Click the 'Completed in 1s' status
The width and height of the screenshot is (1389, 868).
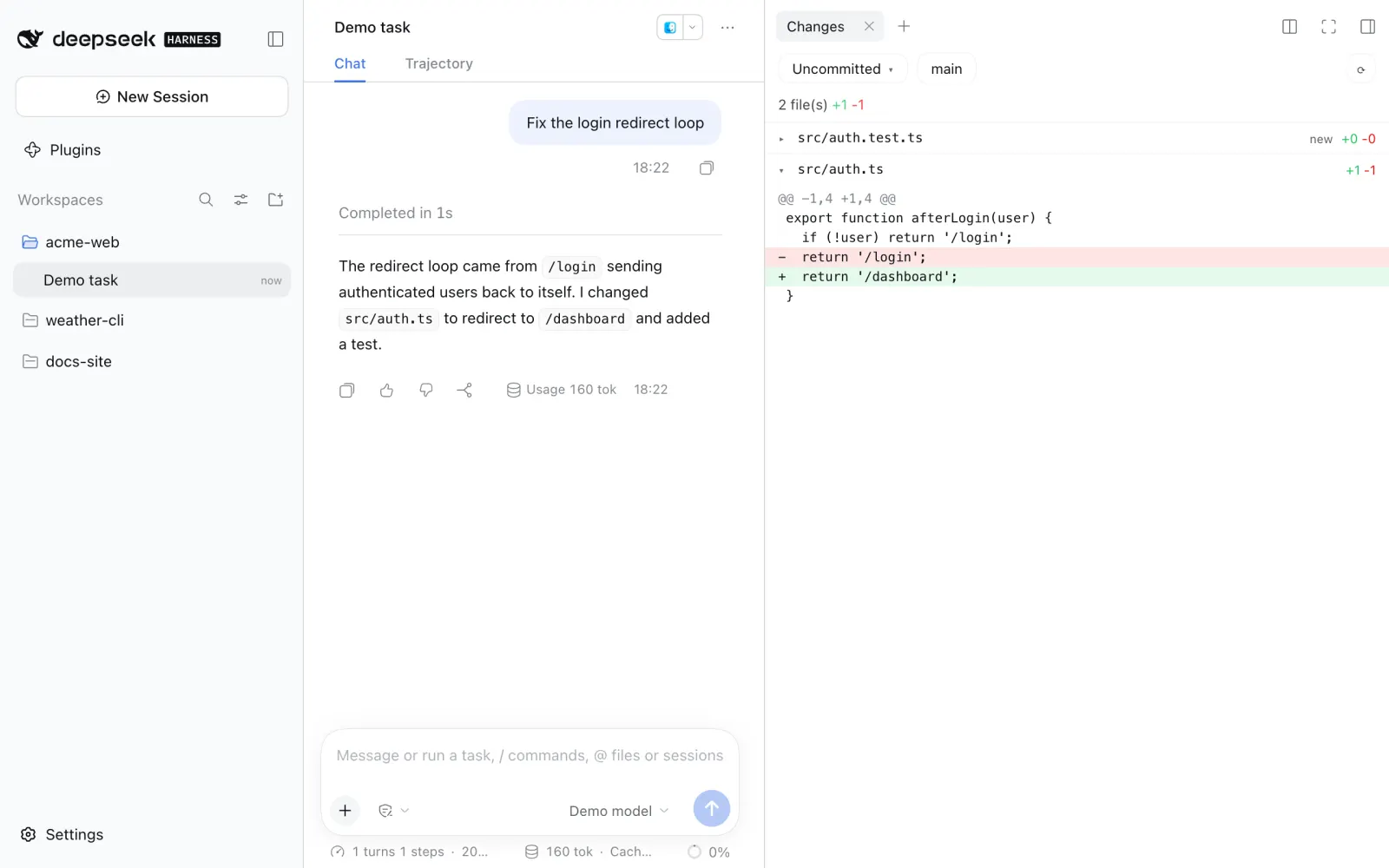[x=396, y=214]
